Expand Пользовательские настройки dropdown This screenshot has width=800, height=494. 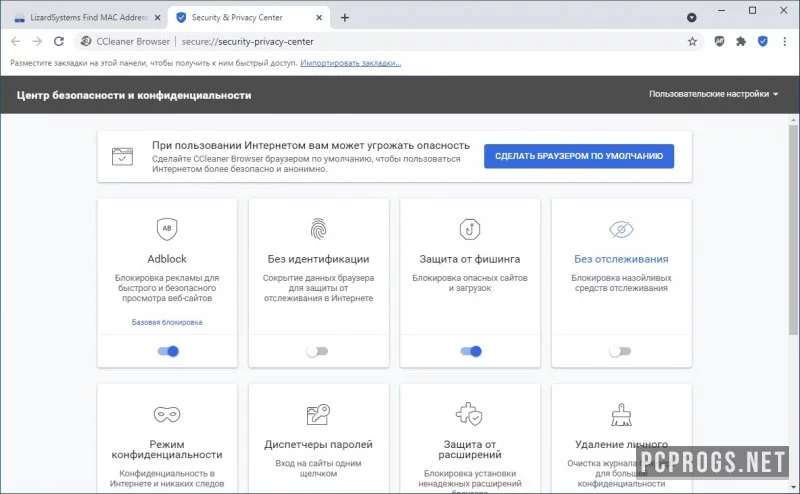[713, 94]
